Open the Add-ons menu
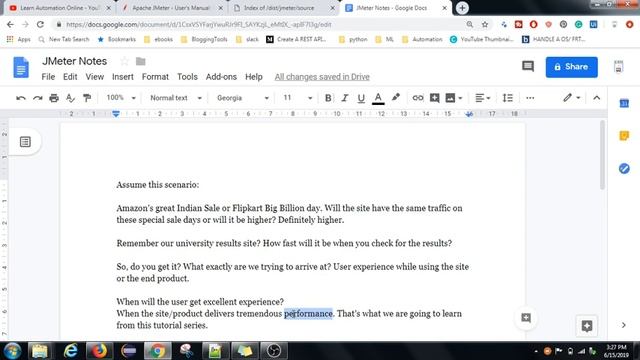 click(x=221, y=77)
